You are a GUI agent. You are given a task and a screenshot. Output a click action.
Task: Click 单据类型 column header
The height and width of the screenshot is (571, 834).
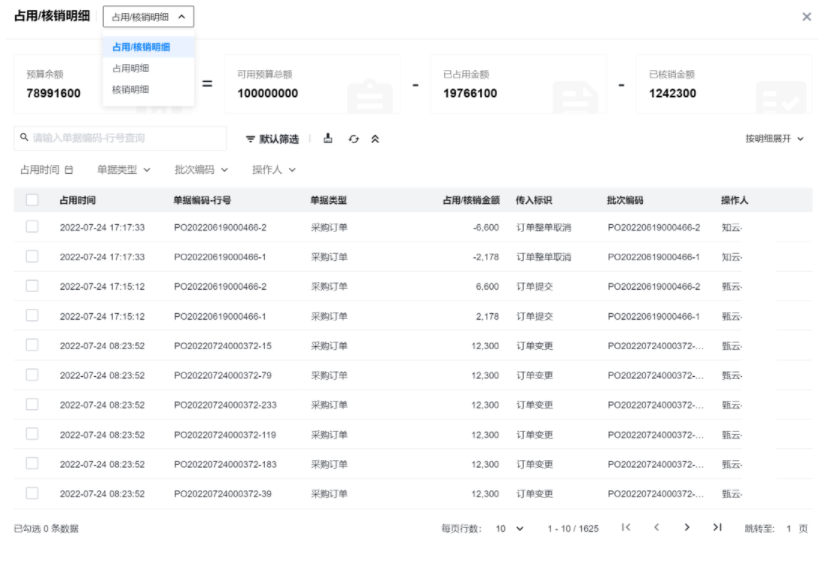pos(329,200)
